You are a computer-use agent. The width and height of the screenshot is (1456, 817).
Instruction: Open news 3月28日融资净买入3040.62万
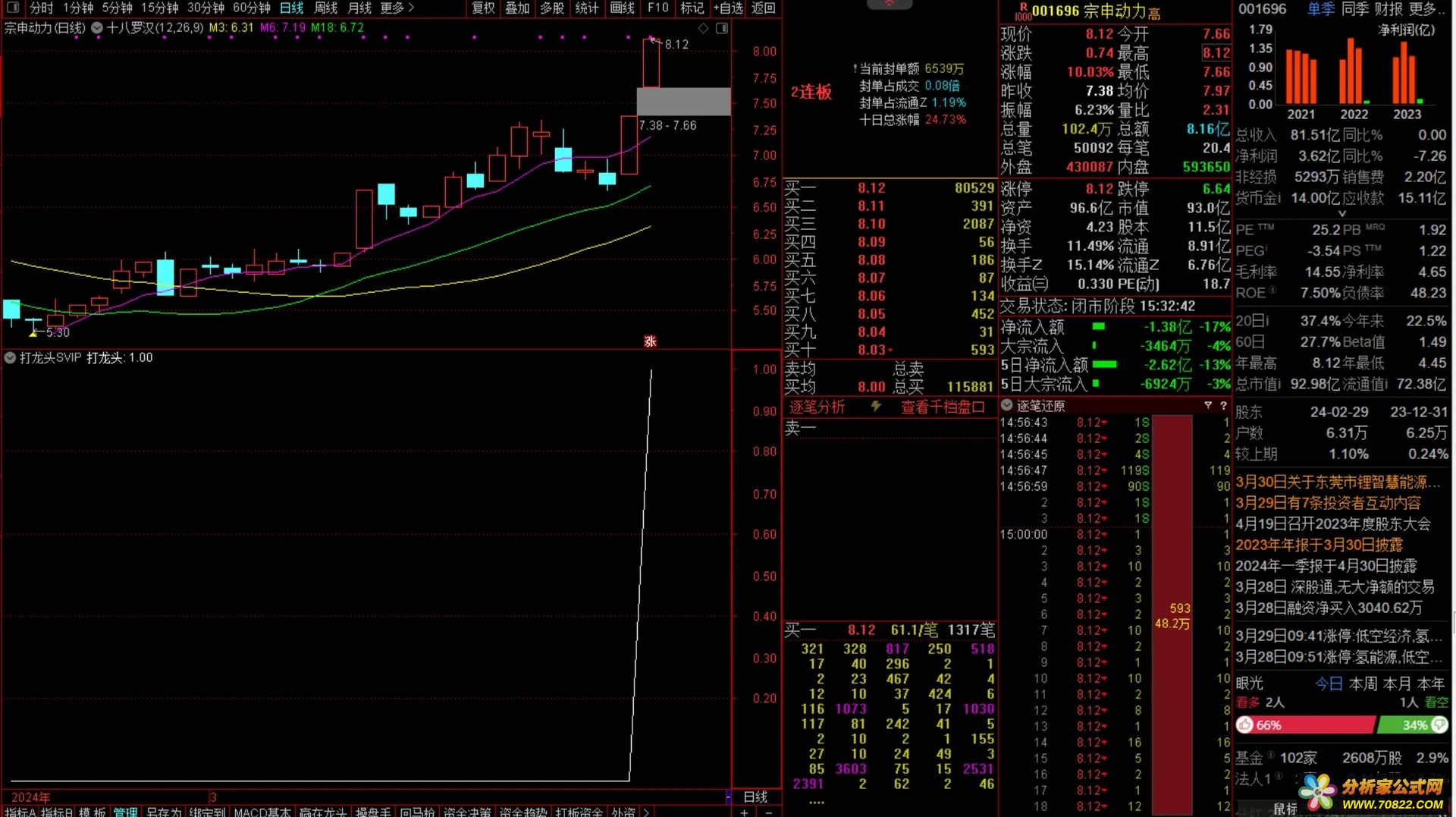[x=1329, y=608]
